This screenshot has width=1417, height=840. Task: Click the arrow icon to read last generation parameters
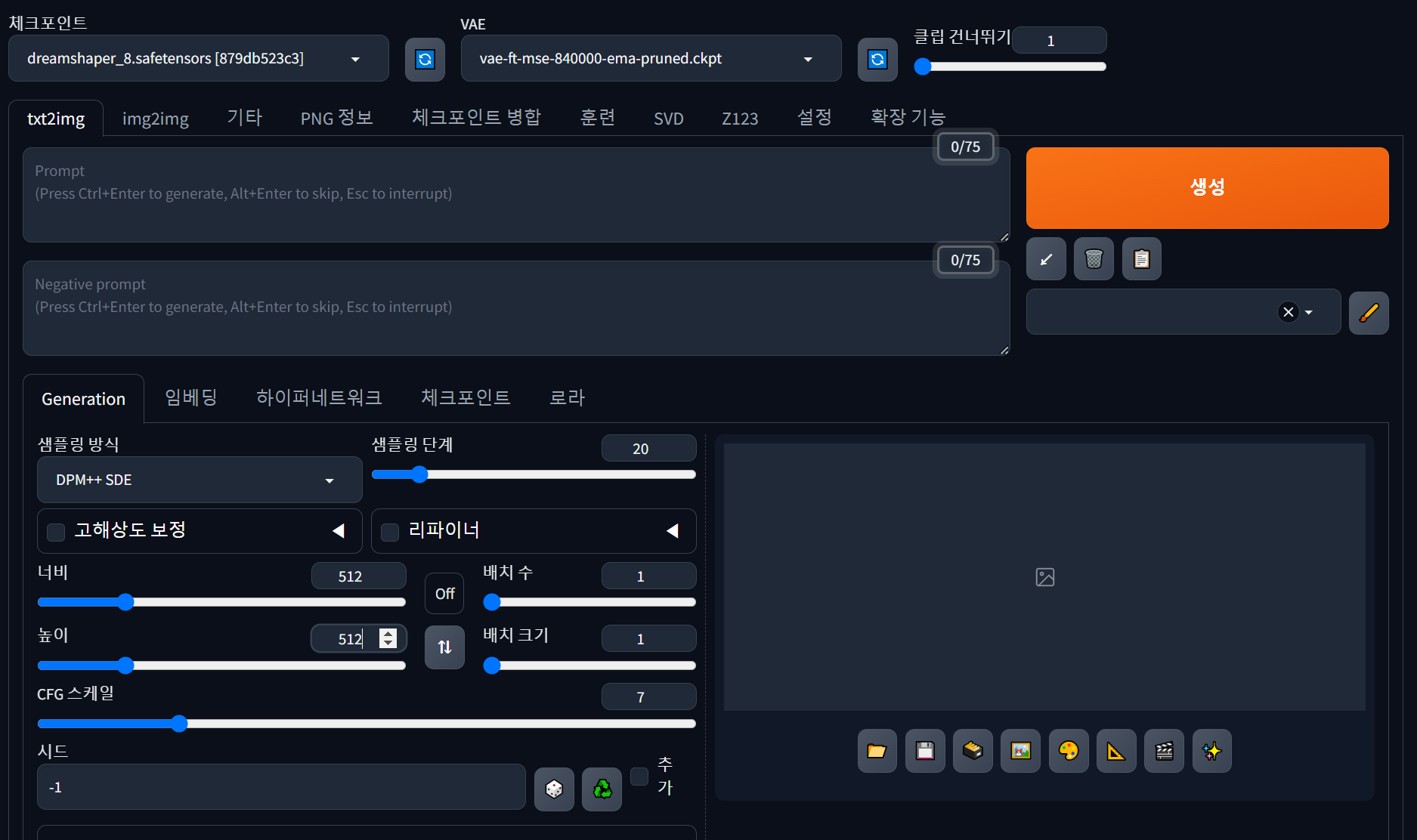[1046, 259]
